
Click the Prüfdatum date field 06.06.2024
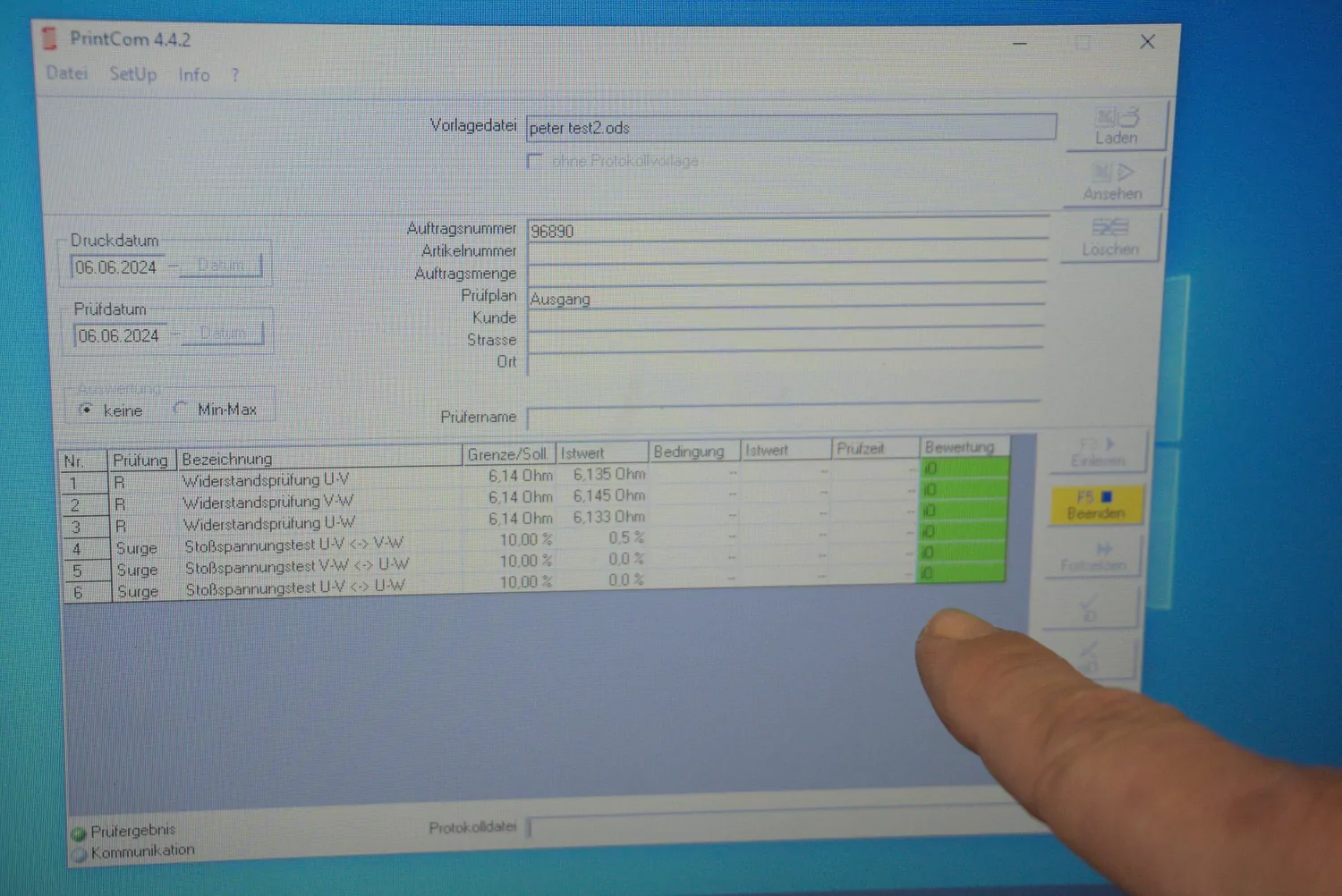coord(121,335)
